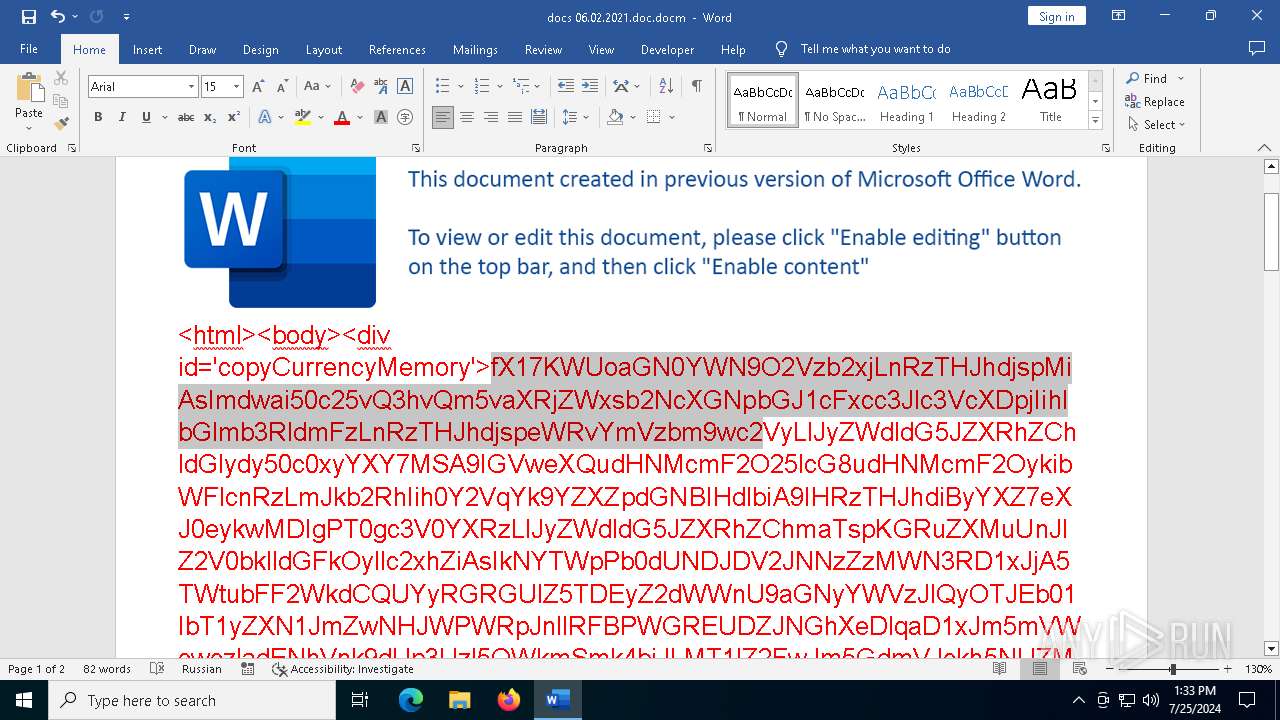Cut the selection with the scissors icon
1280x720 pixels.
pyautogui.click(x=61, y=78)
